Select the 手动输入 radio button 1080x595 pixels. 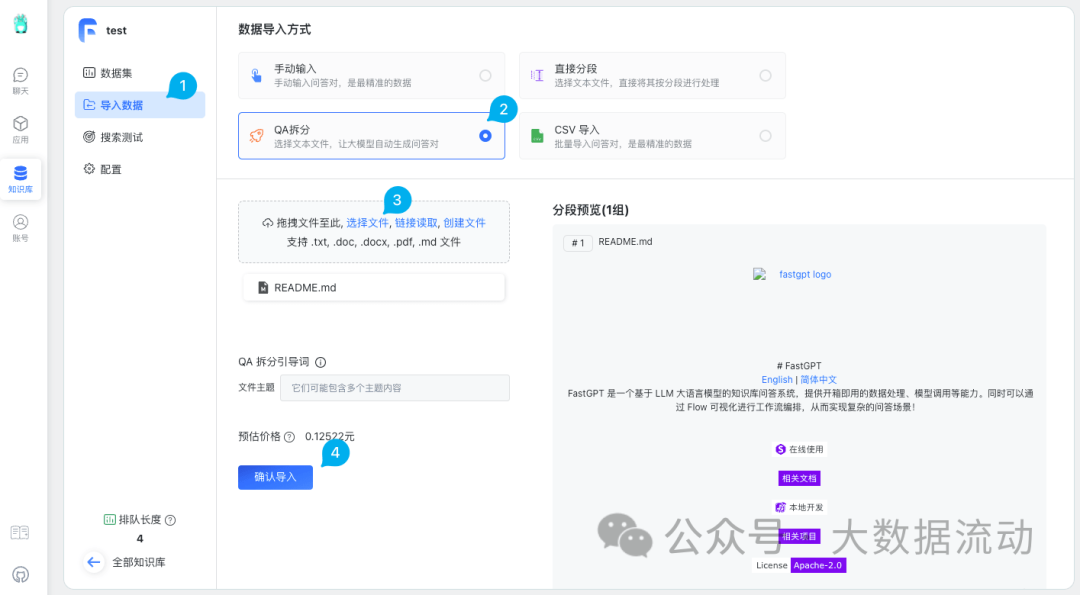pos(486,76)
